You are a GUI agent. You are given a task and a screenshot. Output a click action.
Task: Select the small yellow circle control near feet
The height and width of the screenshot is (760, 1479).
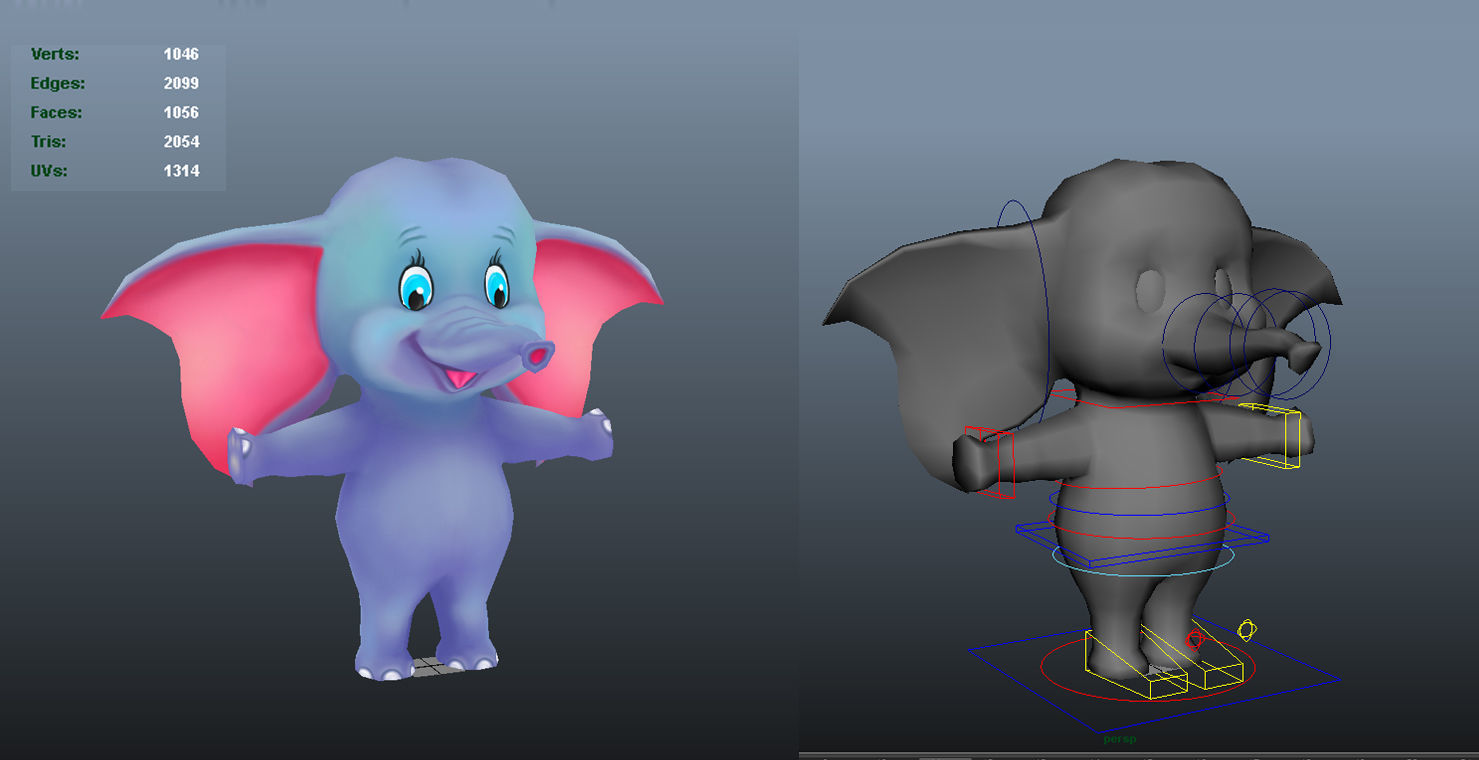click(x=1246, y=630)
